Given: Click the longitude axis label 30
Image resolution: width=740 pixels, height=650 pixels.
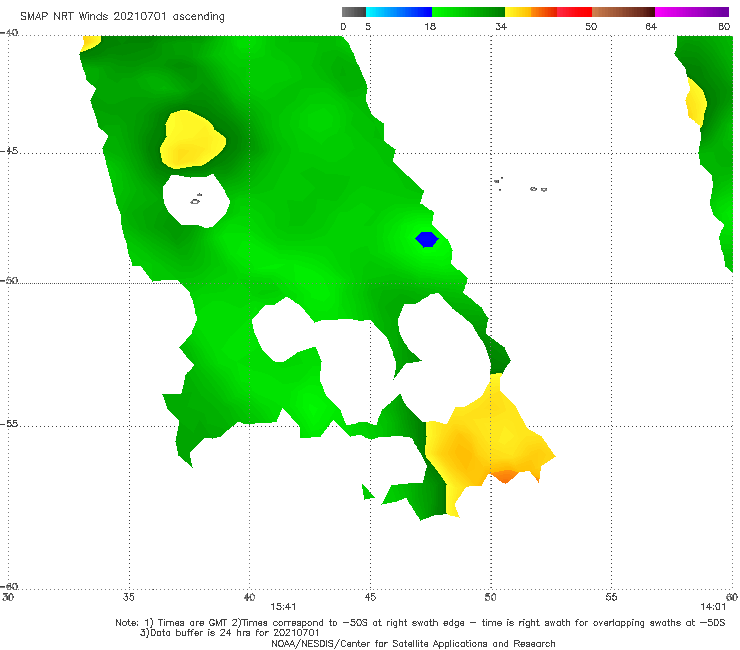Looking at the screenshot, I should click(x=8, y=597).
